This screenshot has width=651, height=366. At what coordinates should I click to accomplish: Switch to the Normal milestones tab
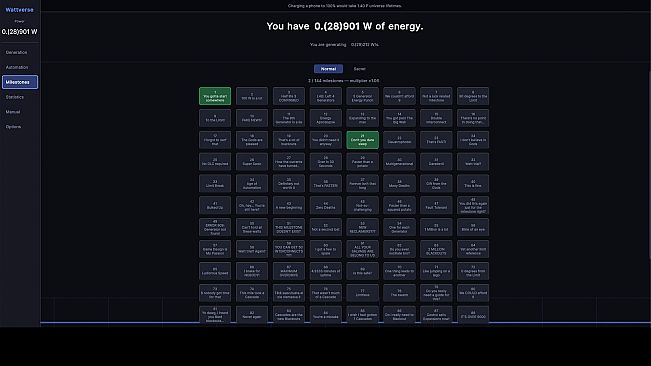pos(328,69)
